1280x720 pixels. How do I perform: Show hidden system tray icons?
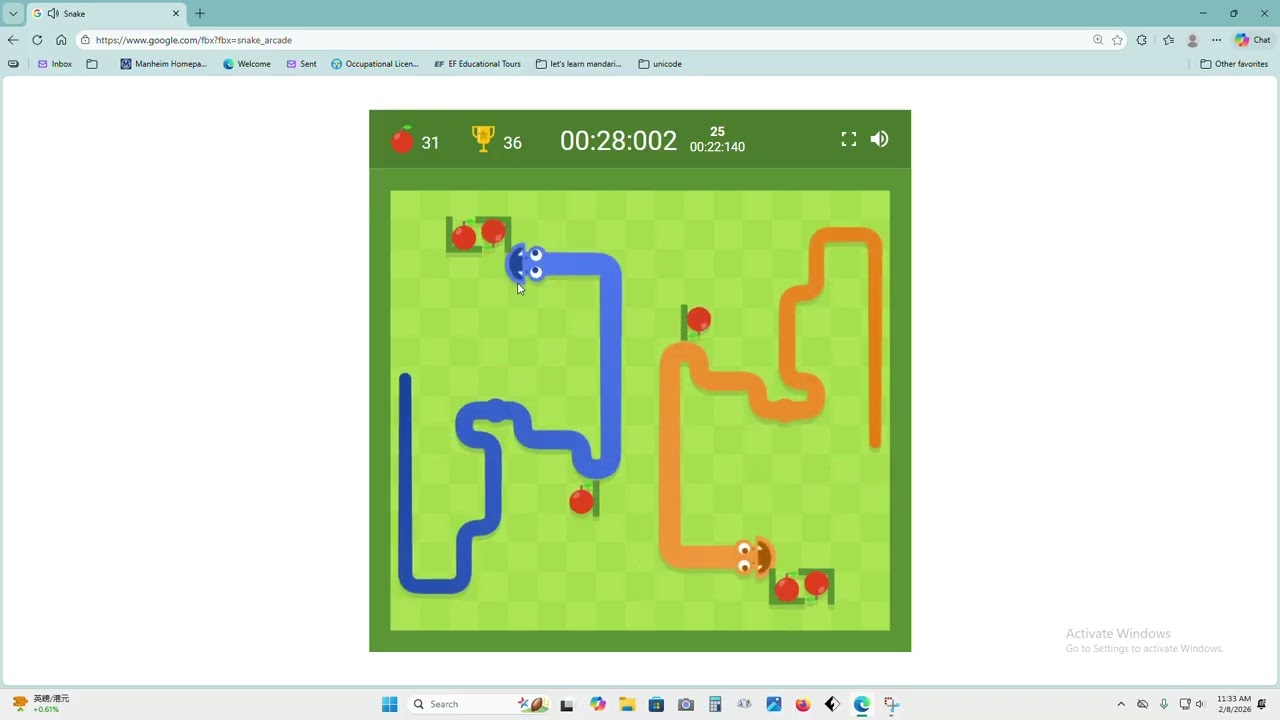pyautogui.click(x=1121, y=704)
